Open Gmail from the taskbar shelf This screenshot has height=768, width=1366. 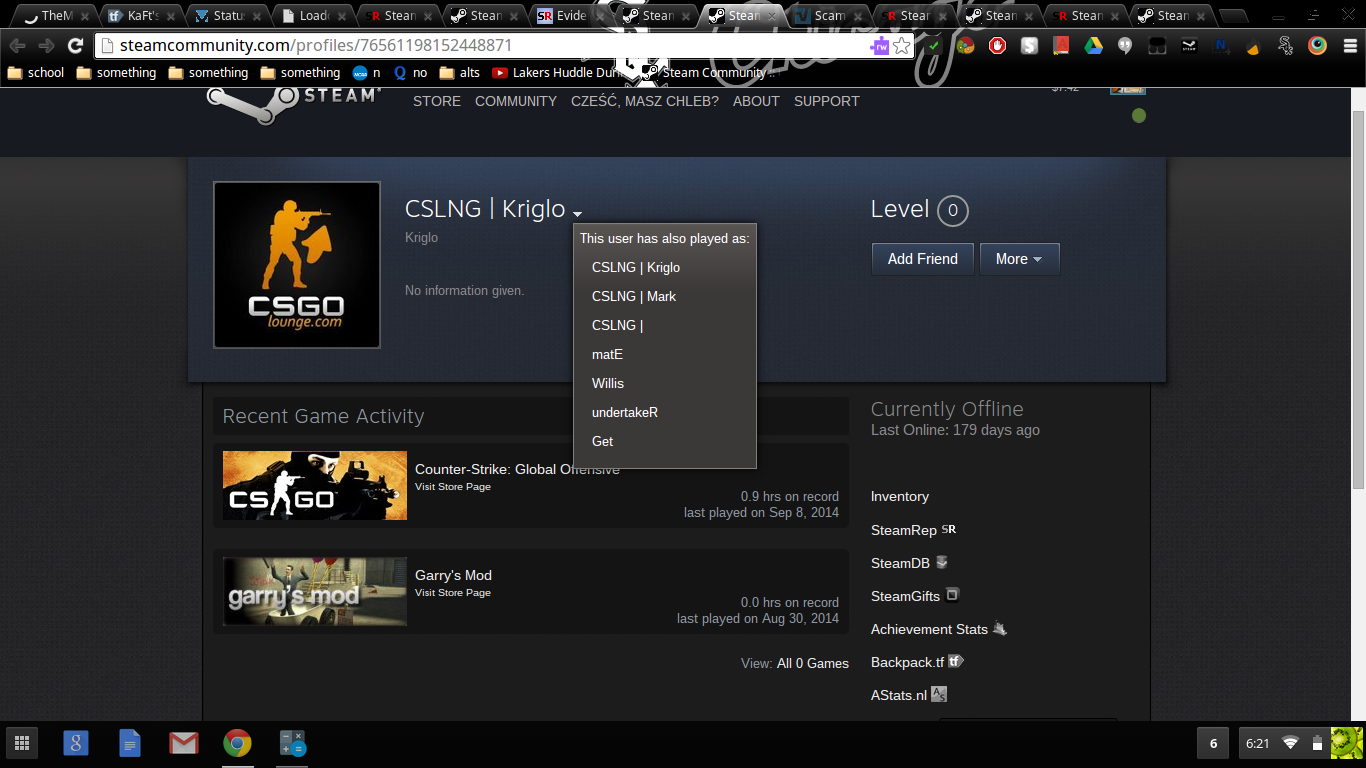point(183,743)
